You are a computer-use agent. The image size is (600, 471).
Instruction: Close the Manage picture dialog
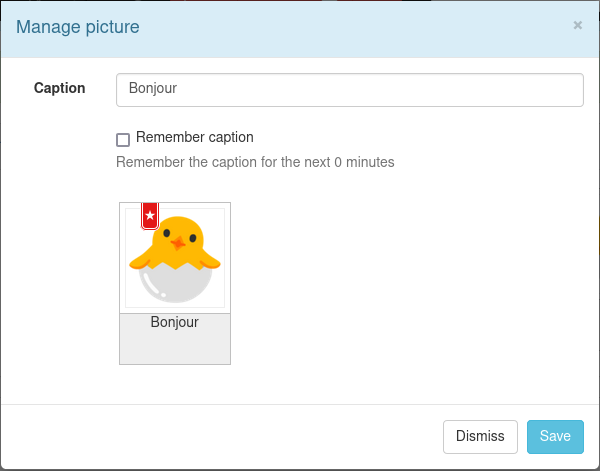coord(577,25)
